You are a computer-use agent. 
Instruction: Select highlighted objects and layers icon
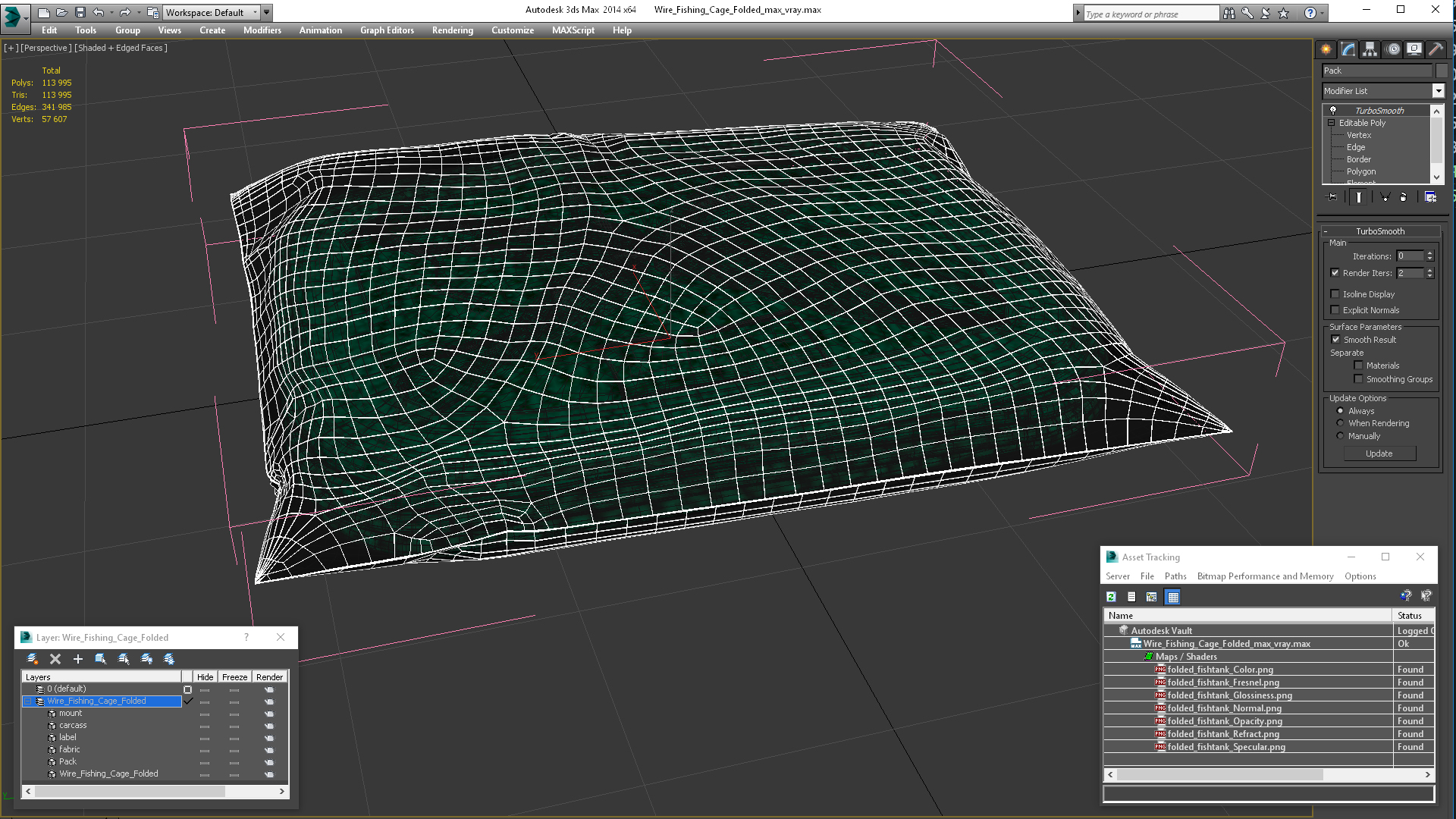click(101, 659)
